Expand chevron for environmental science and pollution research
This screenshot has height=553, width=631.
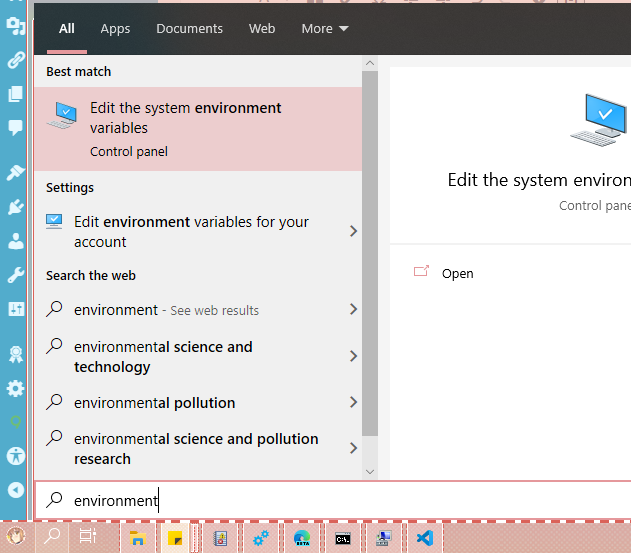pyautogui.click(x=353, y=448)
